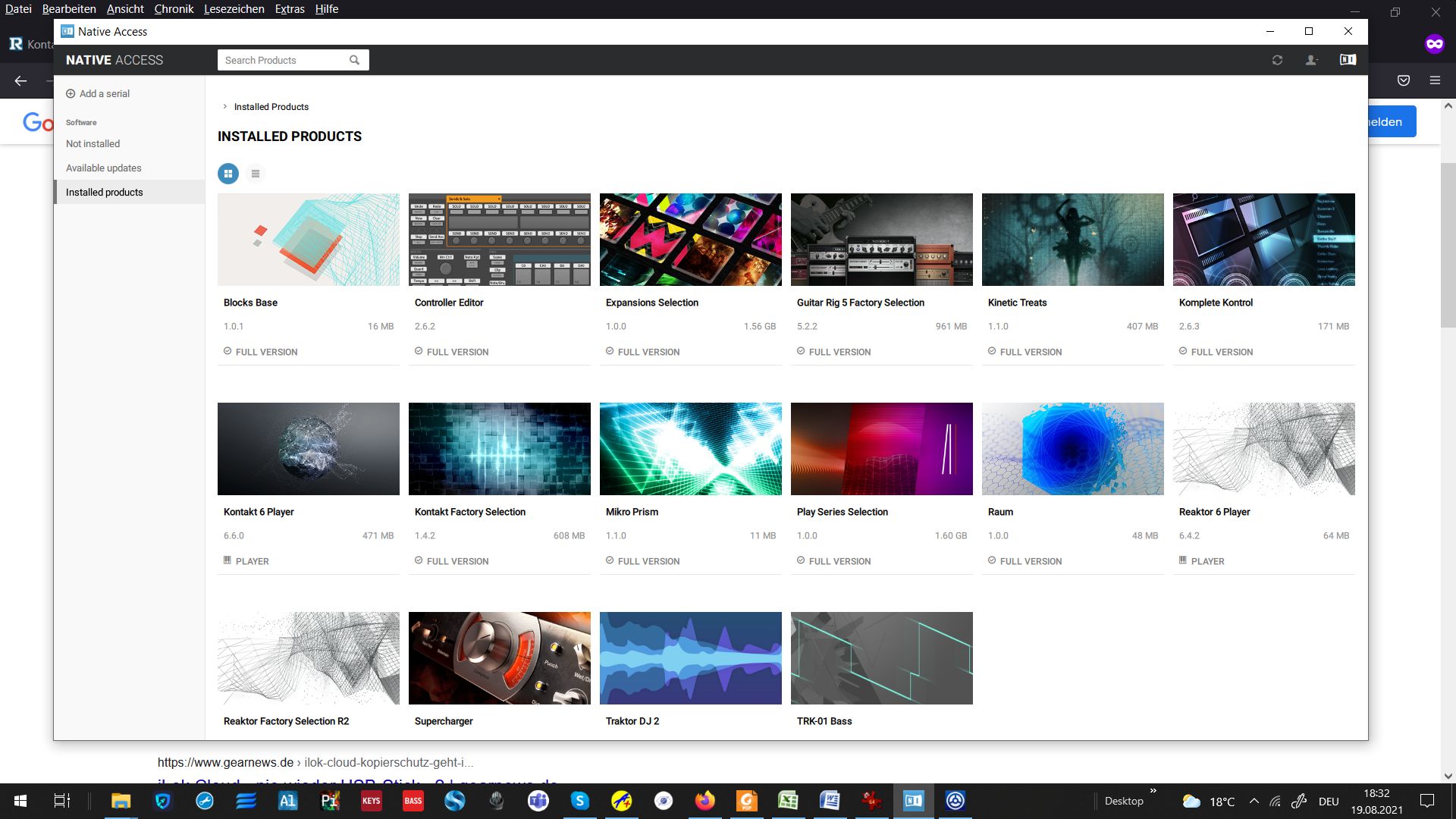Image resolution: width=1456 pixels, height=819 pixels.
Task: Click the refresh icon in Native Access header
Action: pos(1277,60)
